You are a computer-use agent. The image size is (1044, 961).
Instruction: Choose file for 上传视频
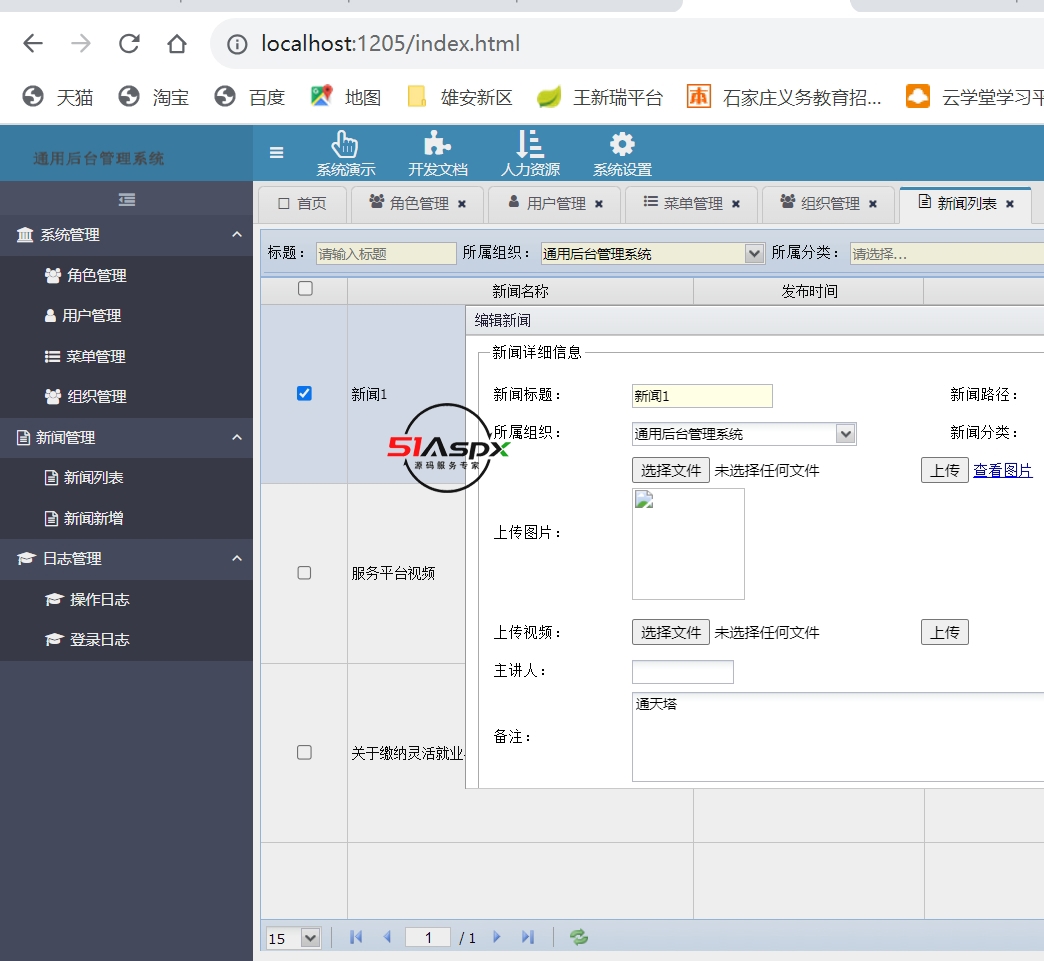tap(670, 633)
